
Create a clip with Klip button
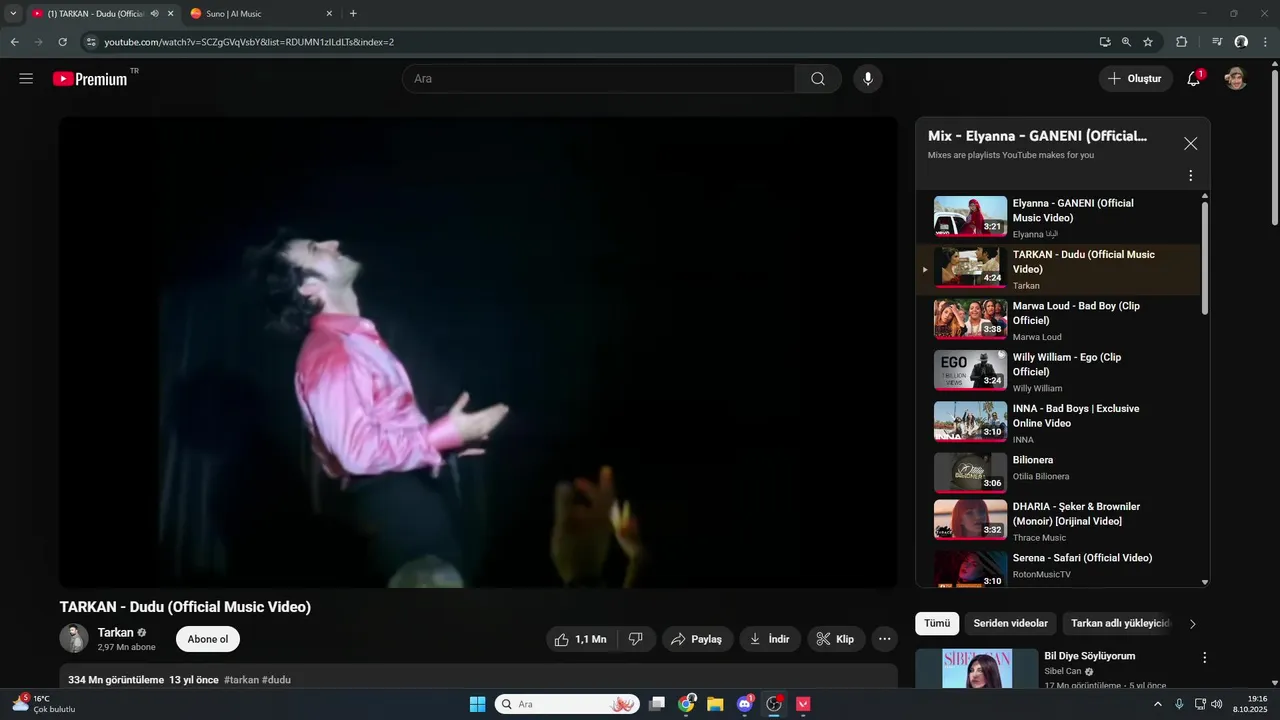click(x=836, y=639)
